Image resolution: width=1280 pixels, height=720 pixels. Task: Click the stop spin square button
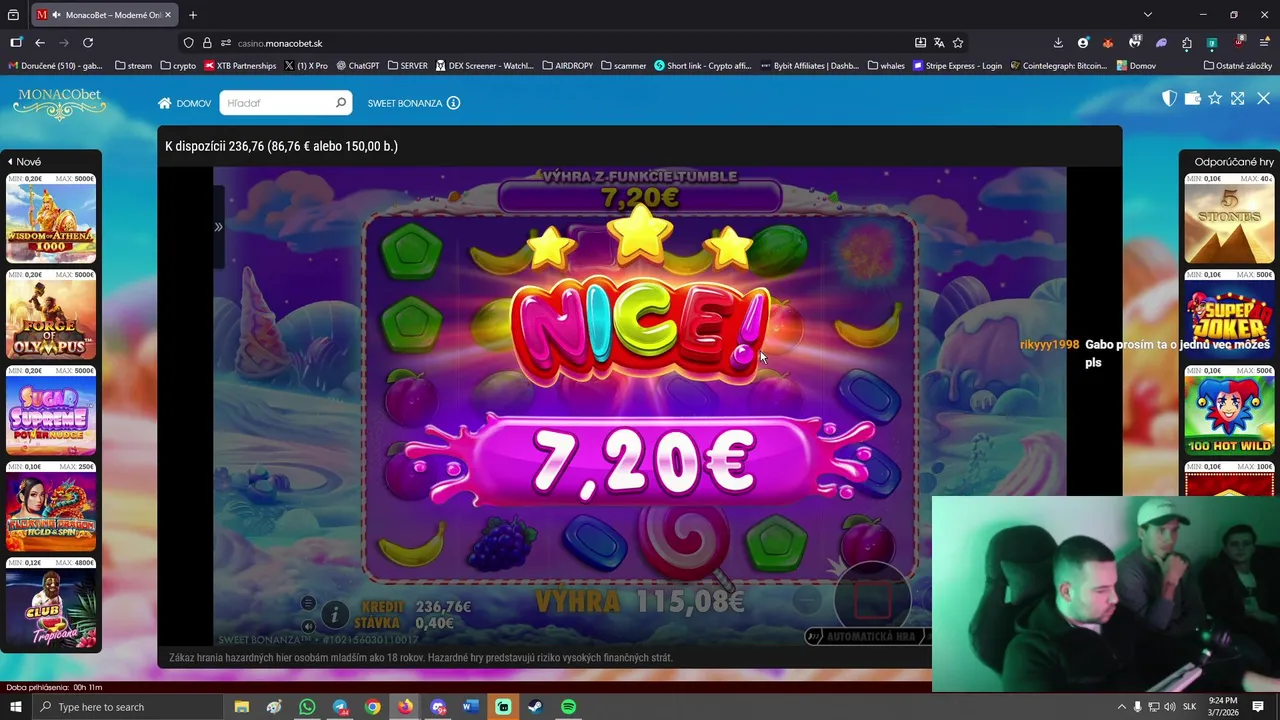coord(872,601)
